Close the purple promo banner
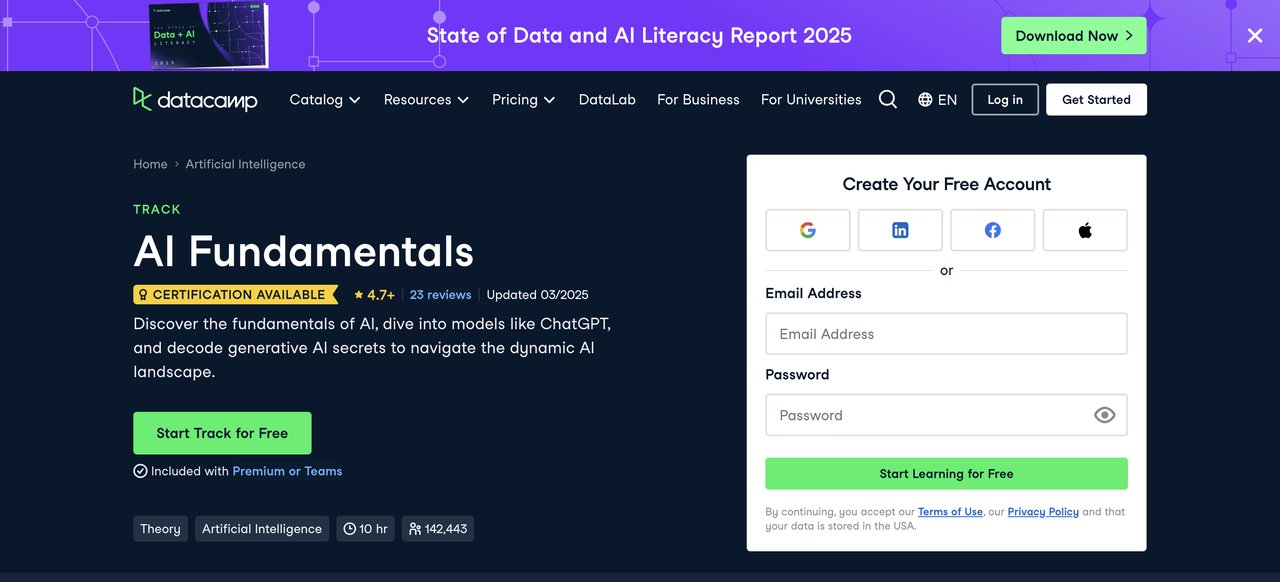This screenshot has height=582, width=1280. tap(1255, 36)
